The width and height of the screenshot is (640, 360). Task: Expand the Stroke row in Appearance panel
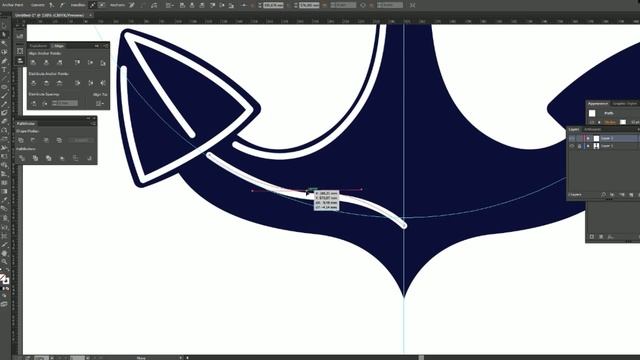pos(599,122)
